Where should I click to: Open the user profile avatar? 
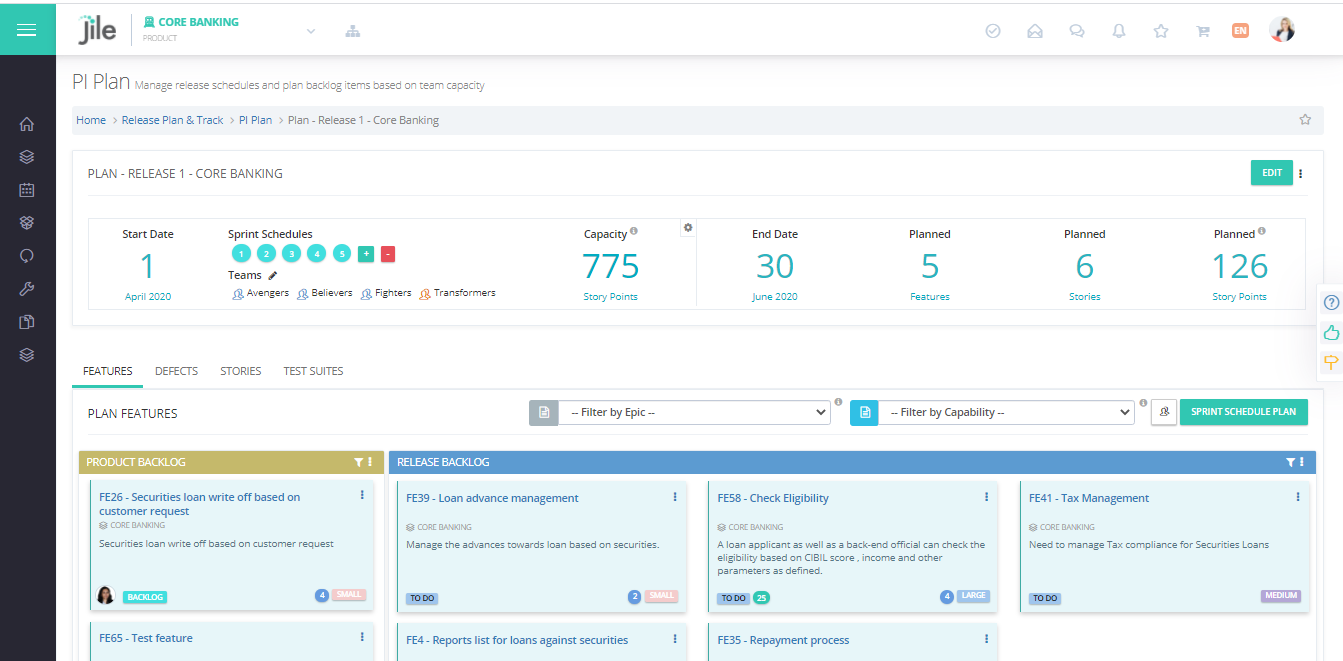tap(1282, 30)
